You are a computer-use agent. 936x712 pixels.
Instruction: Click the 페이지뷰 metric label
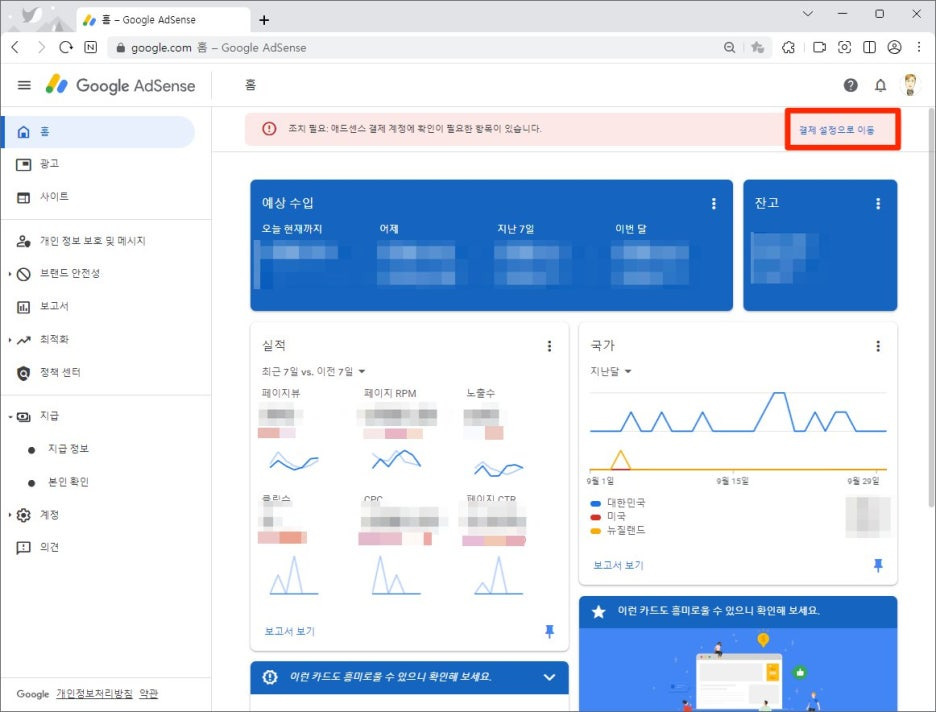(x=281, y=393)
